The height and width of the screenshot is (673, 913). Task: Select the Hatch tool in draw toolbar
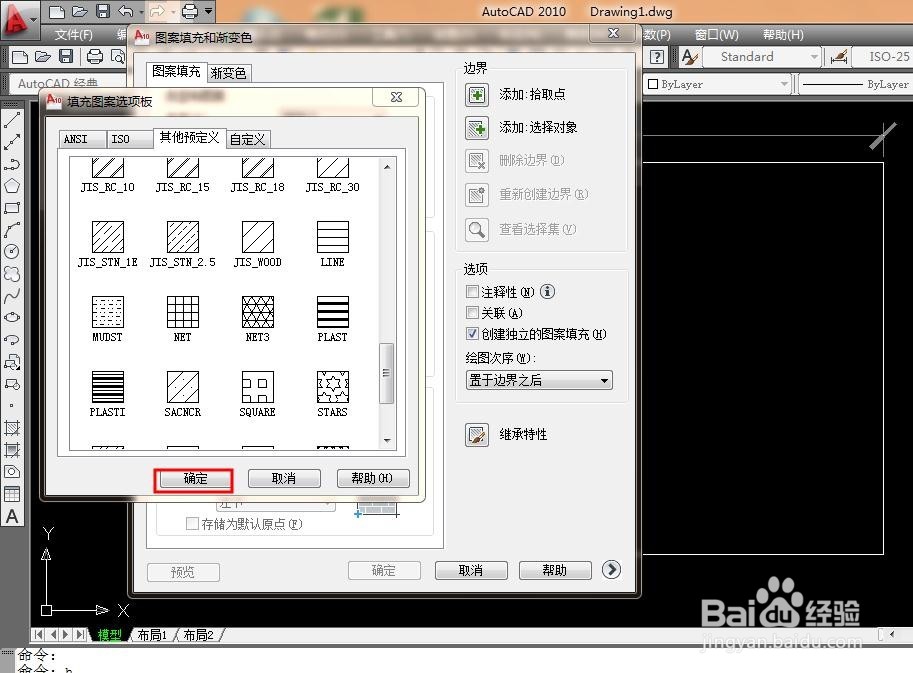pyautogui.click(x=12, y=428)
